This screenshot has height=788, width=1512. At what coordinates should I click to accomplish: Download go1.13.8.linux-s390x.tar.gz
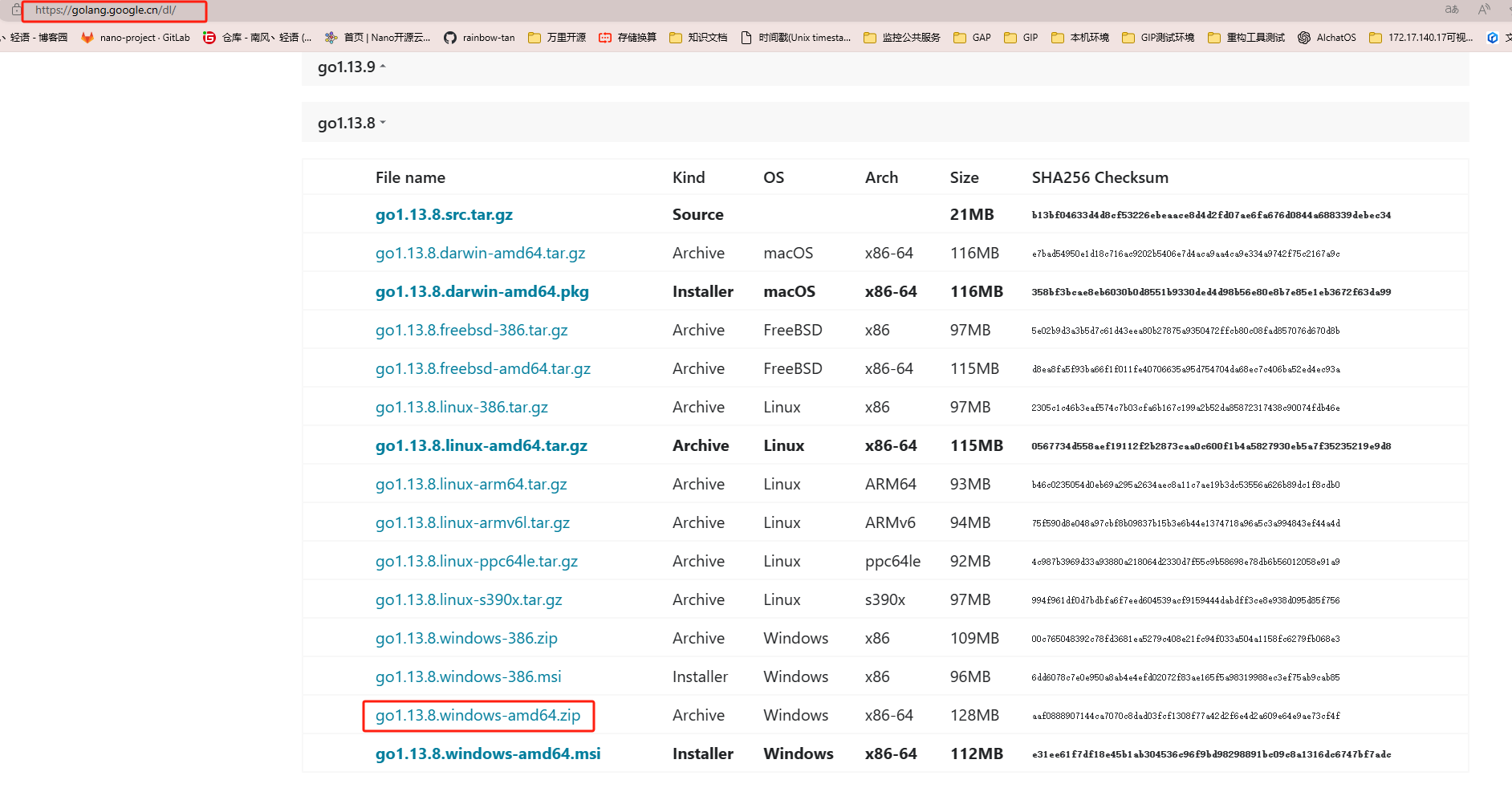pyautogui.click(x=469, y=599)
